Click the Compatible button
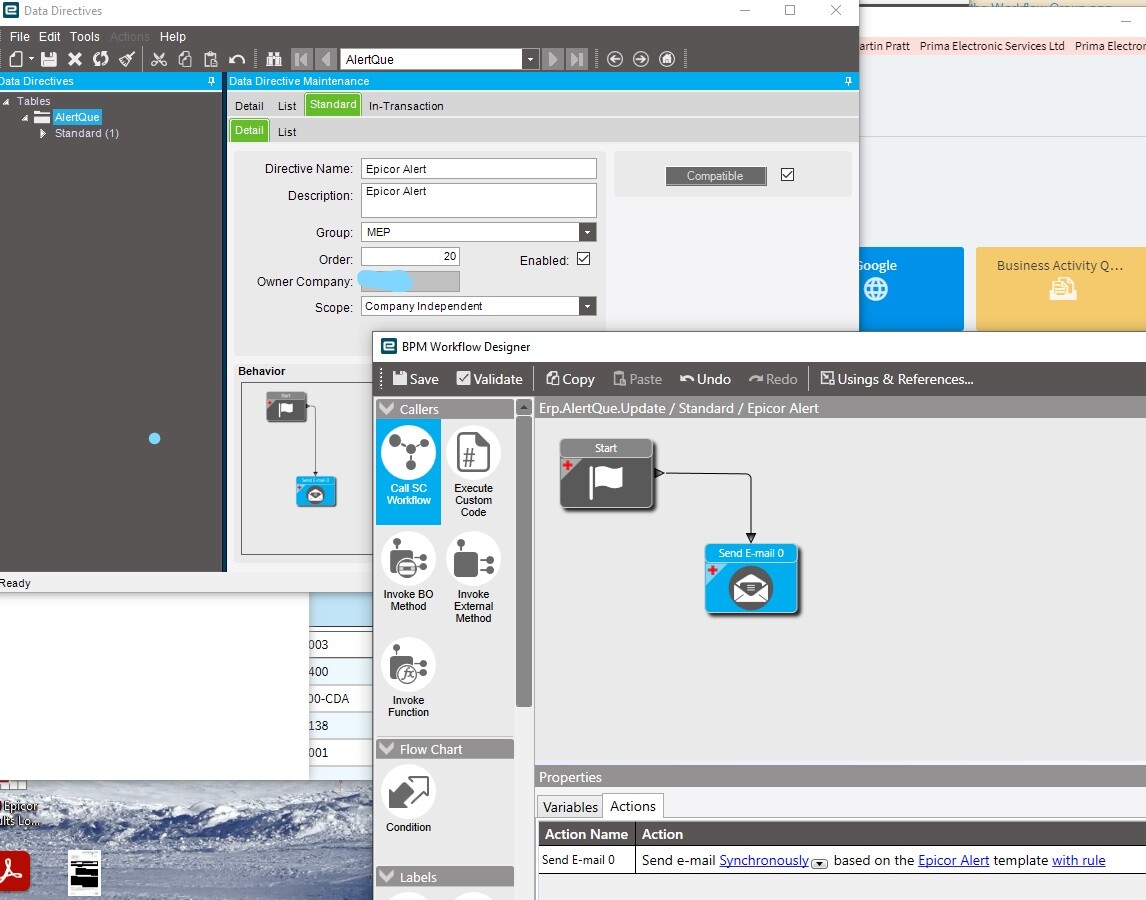The width and height of the screenshot is (1146, 900). [716, 175]
